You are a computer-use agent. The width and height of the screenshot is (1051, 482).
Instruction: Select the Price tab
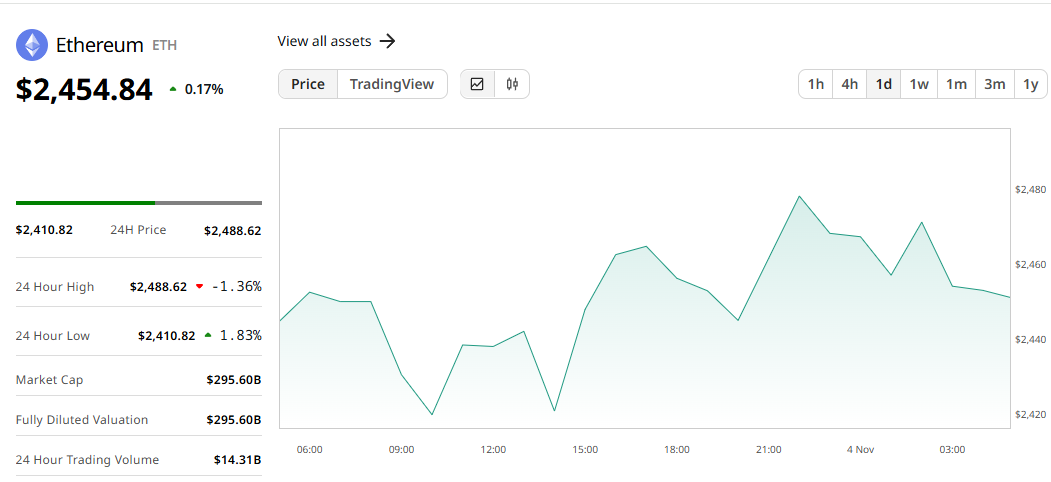point(308,84)
